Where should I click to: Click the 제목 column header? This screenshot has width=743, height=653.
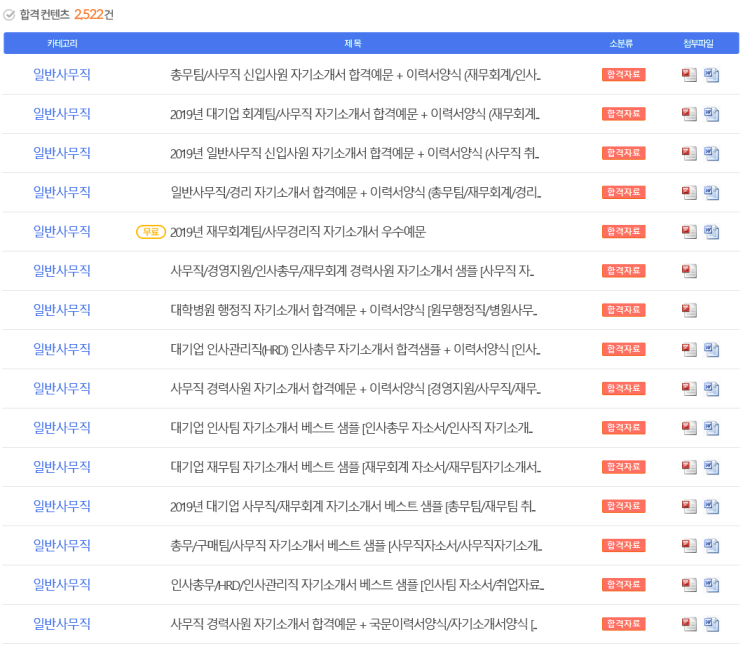coord(353,44)
